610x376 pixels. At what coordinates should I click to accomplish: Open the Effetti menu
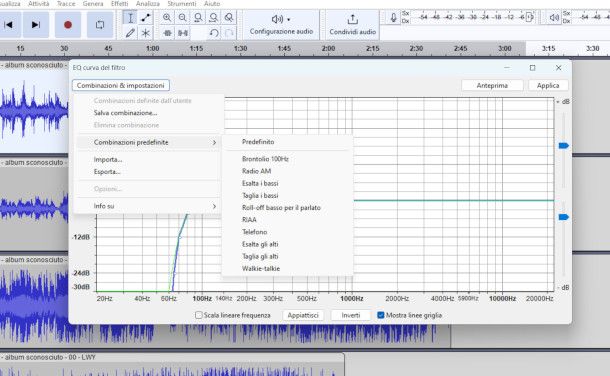coord(119,4)
